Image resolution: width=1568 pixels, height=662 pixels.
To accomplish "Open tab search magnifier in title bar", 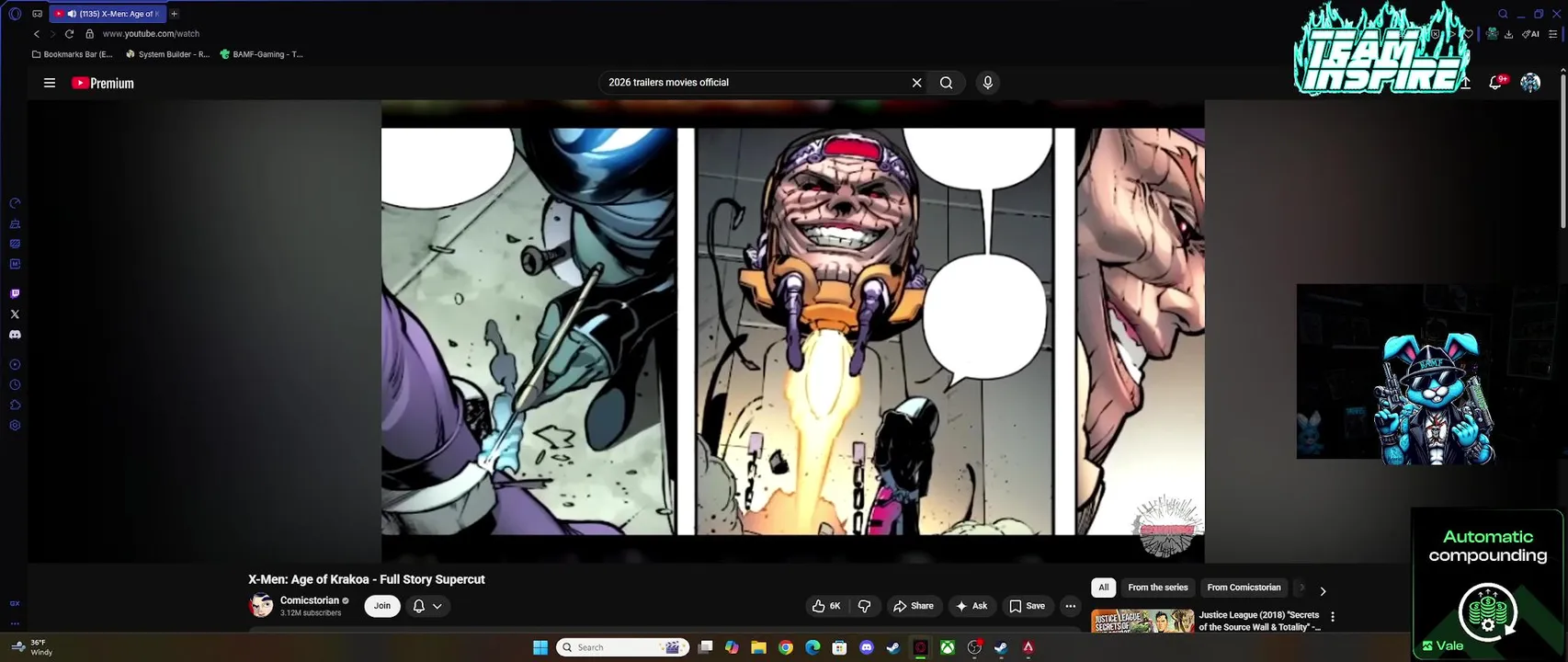I will (x=1503, y=14).
